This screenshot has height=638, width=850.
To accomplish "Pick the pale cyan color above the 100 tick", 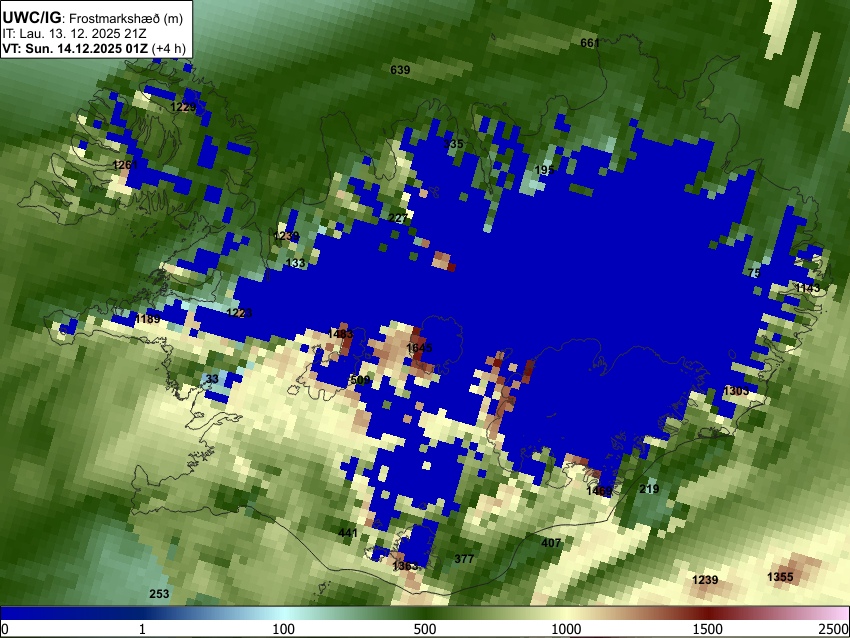I will (x=284, y=613).
